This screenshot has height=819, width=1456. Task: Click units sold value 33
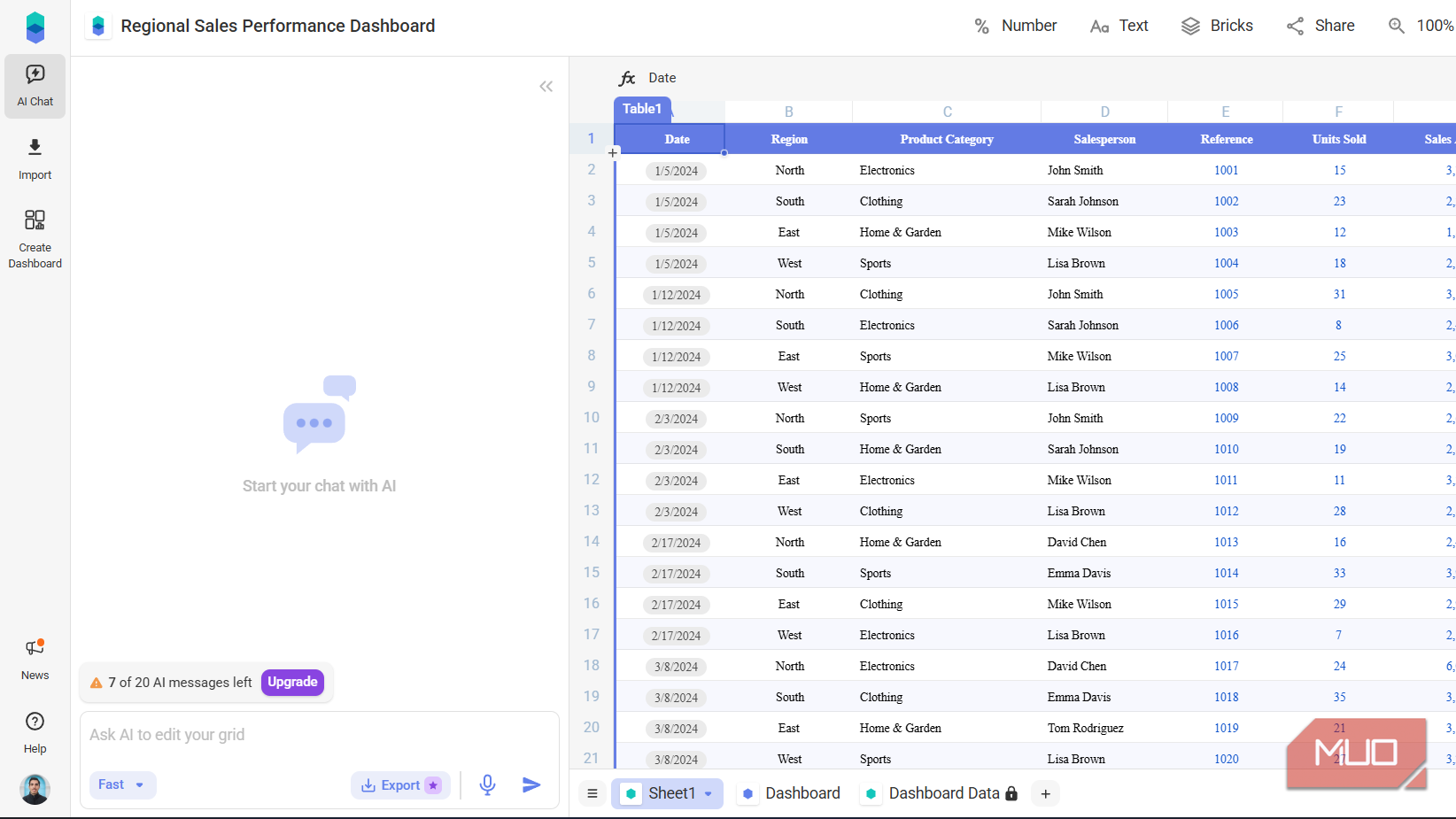click(x=1339, y=573)
